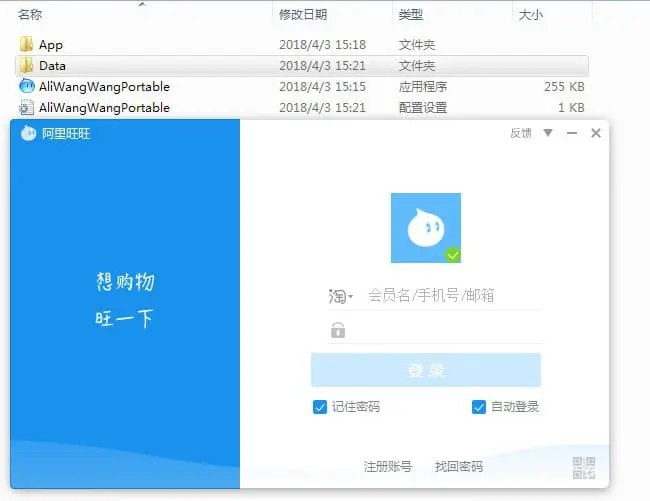Viewport: 650px width, 501px height.
Task: Click the green online status check badge
Action: click(x=453, y=255)
